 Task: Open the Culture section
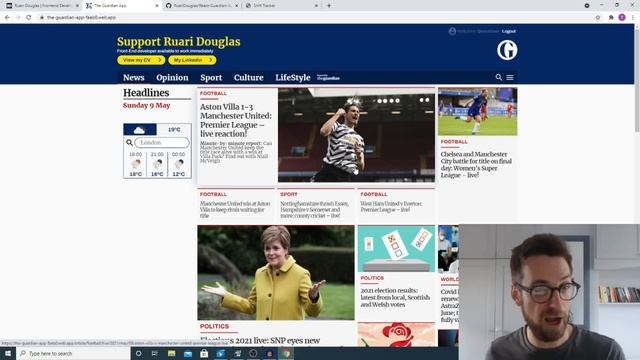249,78
